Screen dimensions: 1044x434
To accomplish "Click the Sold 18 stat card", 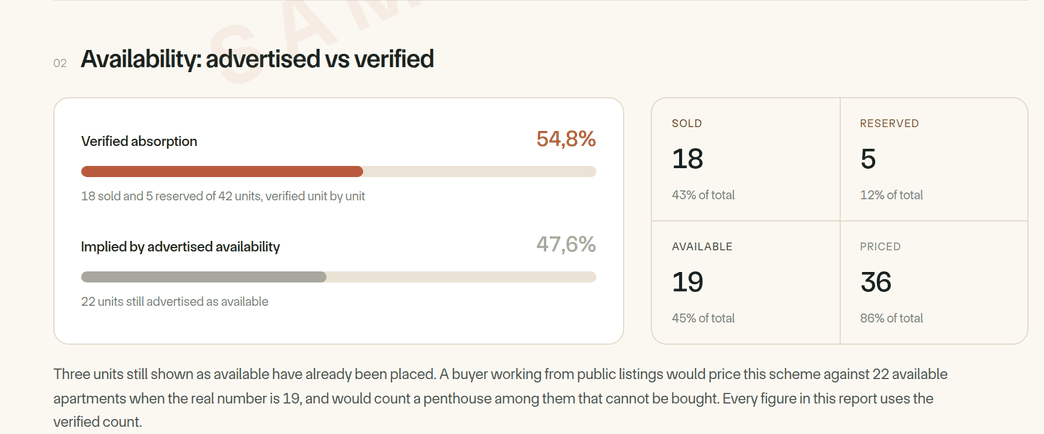I will [746, 159].
